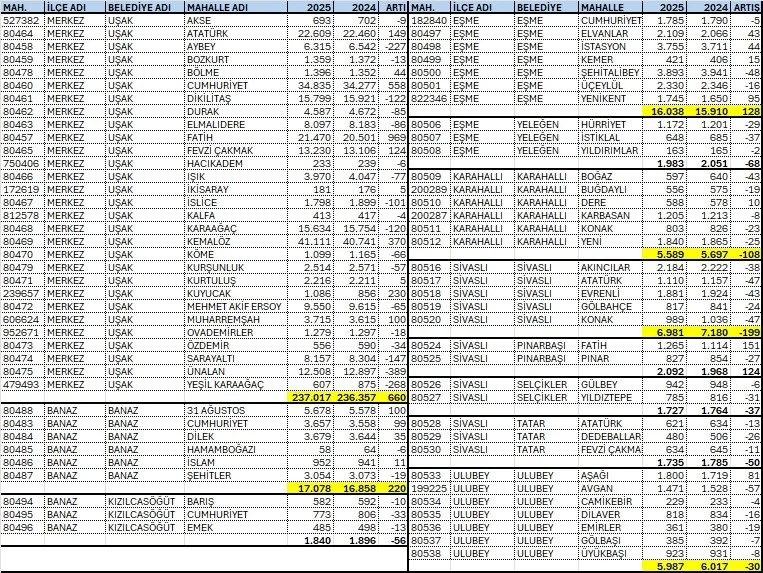Click the BUĞDAYLI neighborhood cell
This screenshot has height=573, width=763.
[x=609, y=187]
